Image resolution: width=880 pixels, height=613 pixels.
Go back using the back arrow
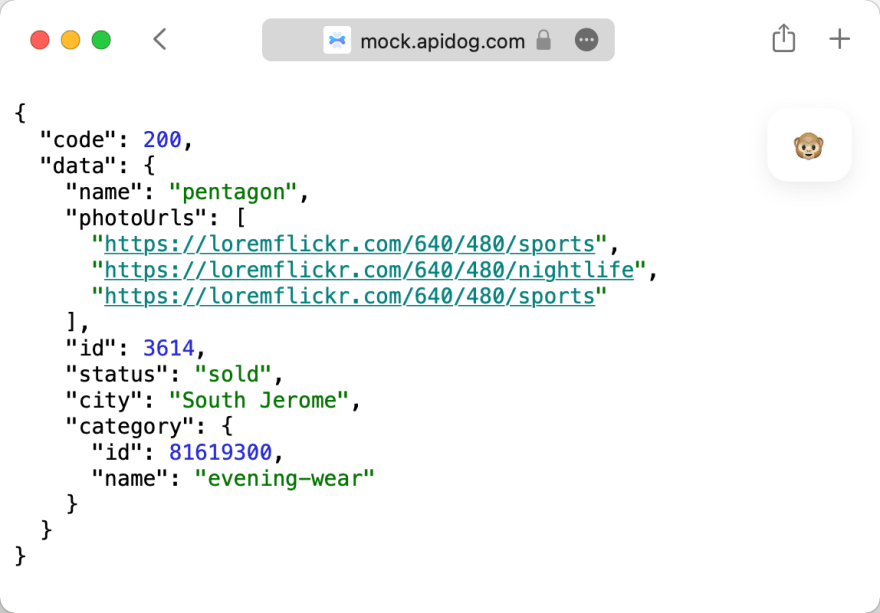pos(160,40)
